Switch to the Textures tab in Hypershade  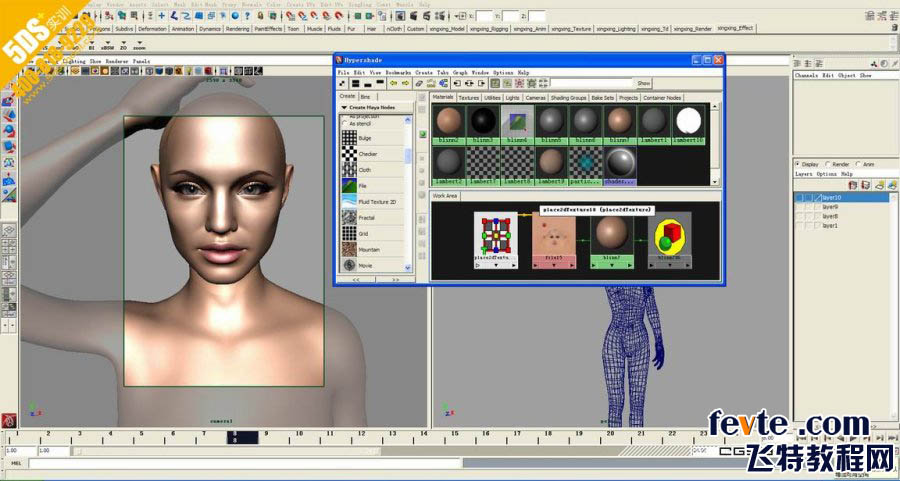click(468, 98)
